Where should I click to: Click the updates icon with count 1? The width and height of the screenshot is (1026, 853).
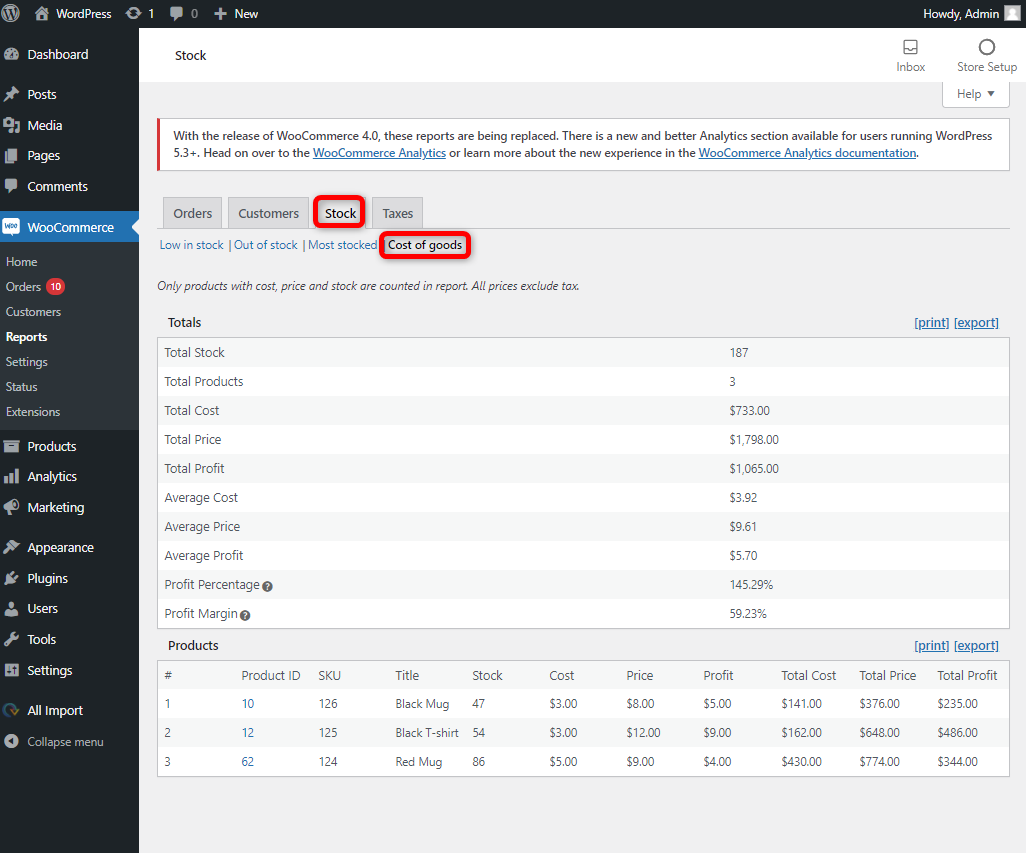click(x=133, y=13)
